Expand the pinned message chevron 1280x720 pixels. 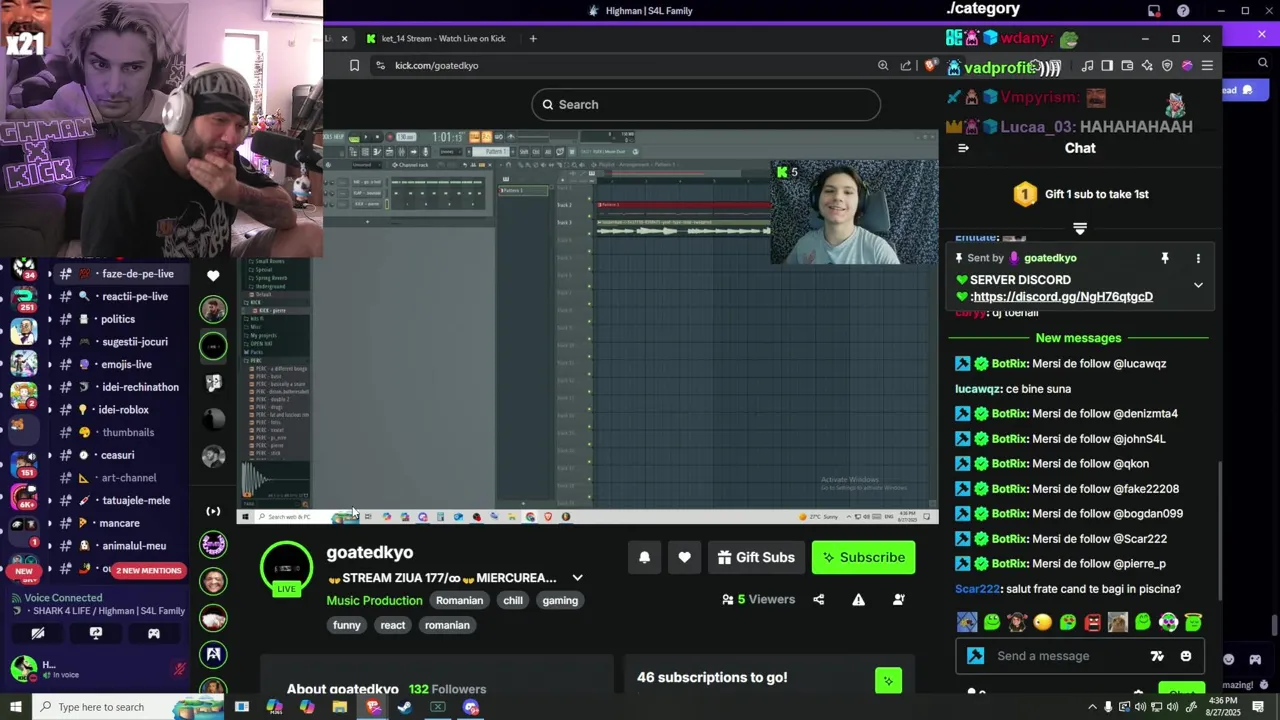[x=1198, y=285]
